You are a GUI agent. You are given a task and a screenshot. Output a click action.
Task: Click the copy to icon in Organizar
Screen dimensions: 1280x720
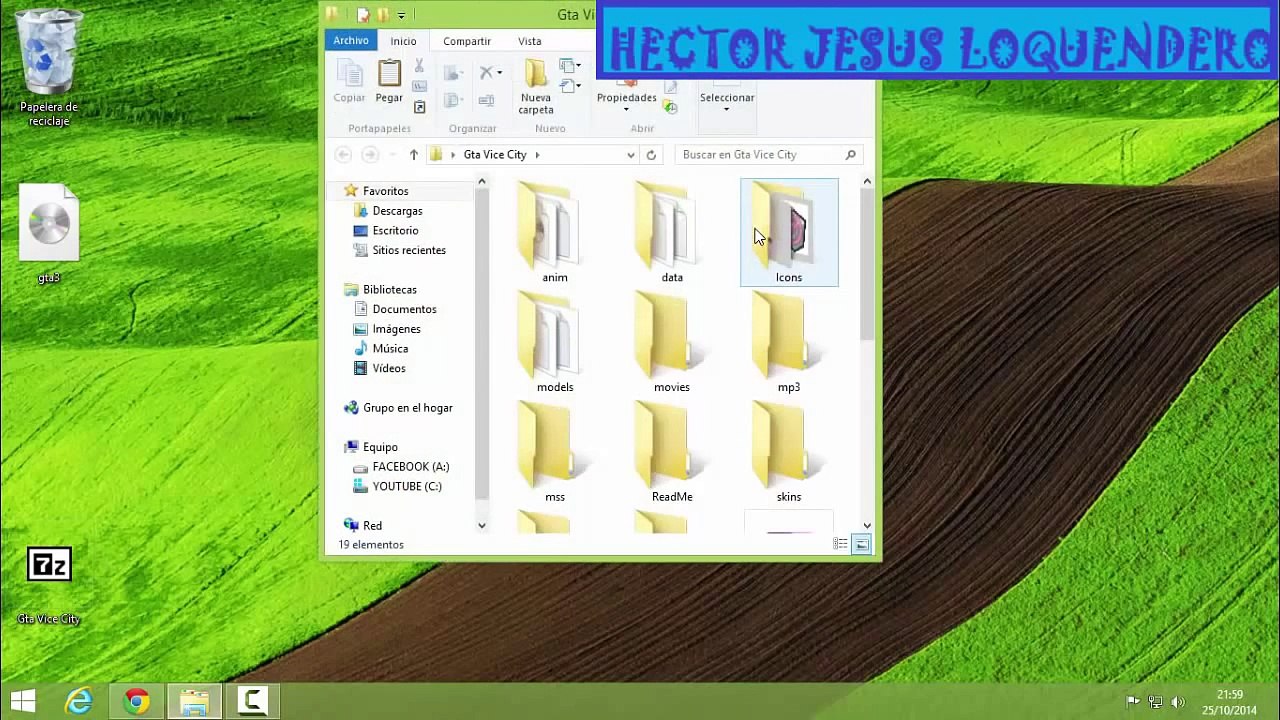[x=452, y=100]
